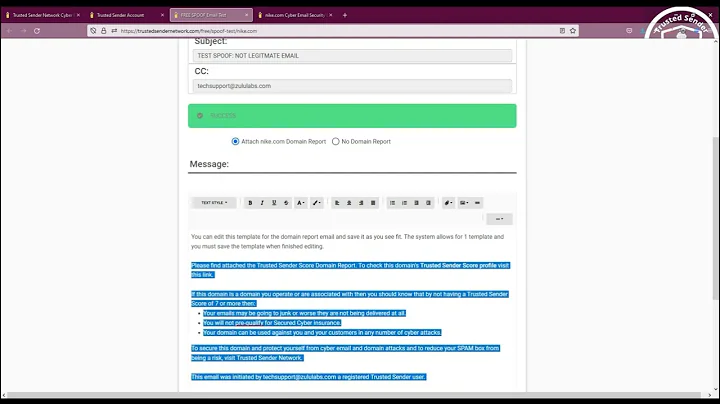Image resolution: width=720 pixels, height=404 pixels.
Task: Toggle bold formatting in message editor
Action: (250, 203)
